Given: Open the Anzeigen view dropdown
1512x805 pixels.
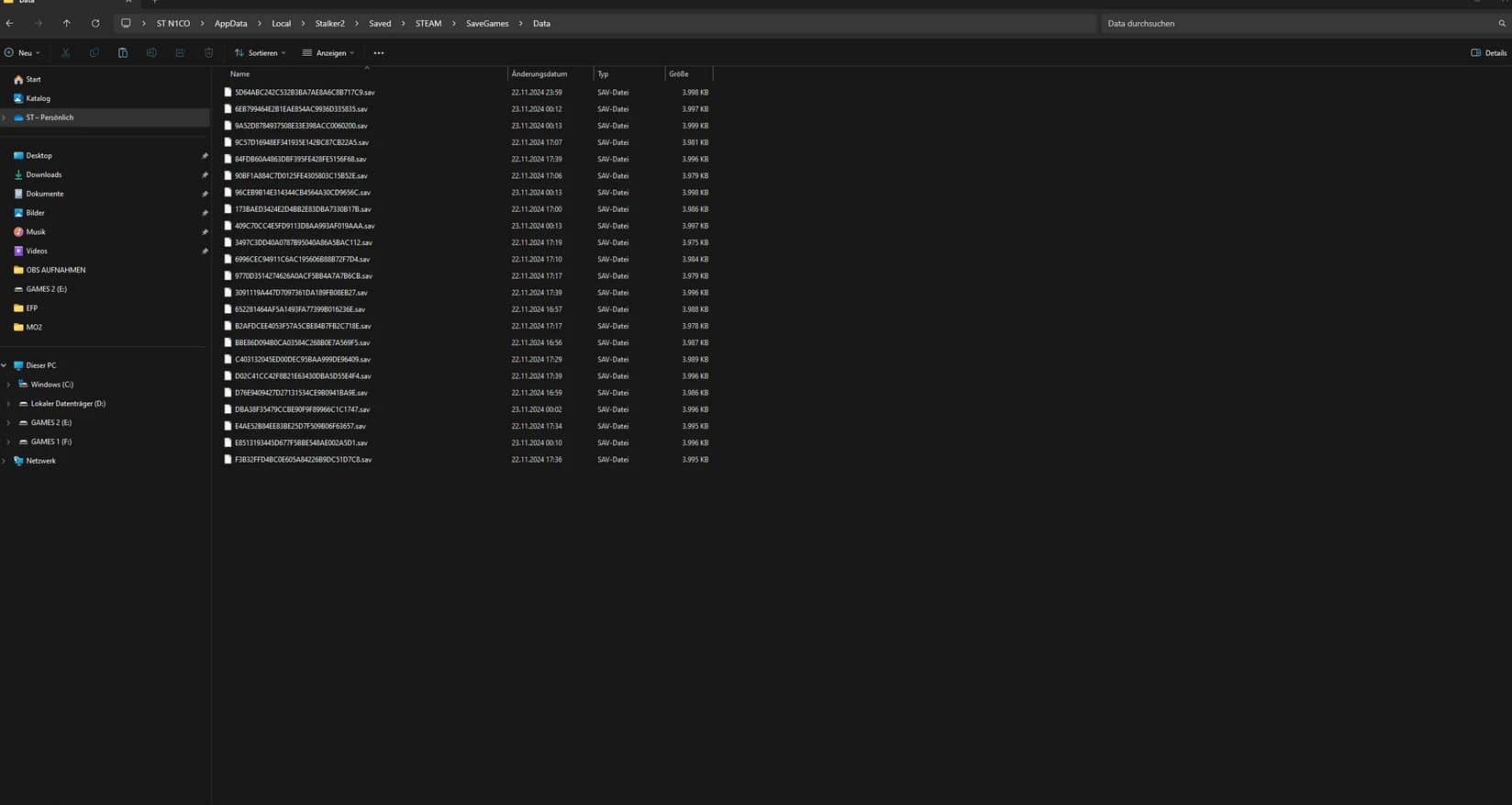Looking at the screenshot, I should 328,52.
